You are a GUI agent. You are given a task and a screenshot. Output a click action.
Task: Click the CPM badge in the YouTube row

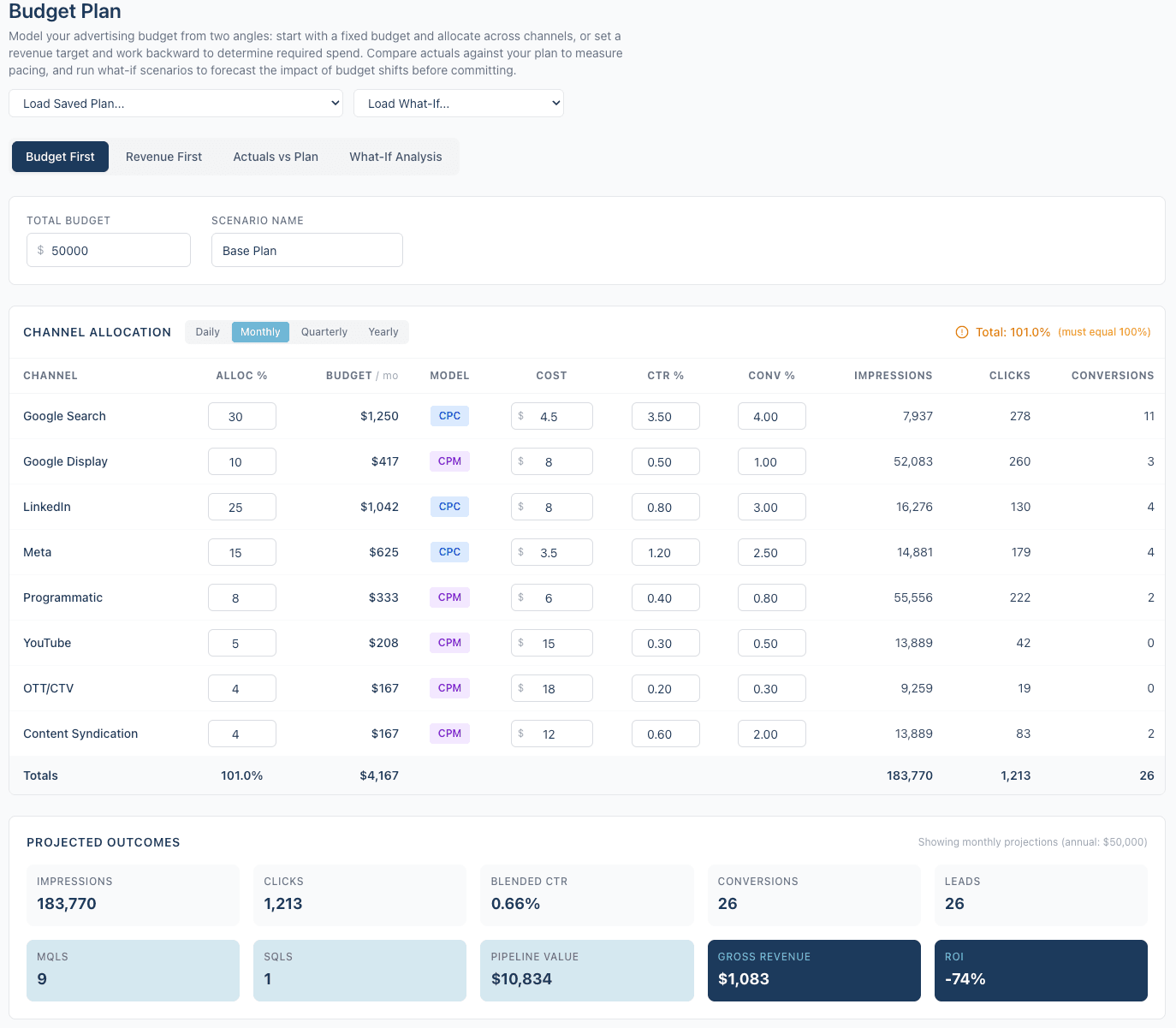(449, 643)
